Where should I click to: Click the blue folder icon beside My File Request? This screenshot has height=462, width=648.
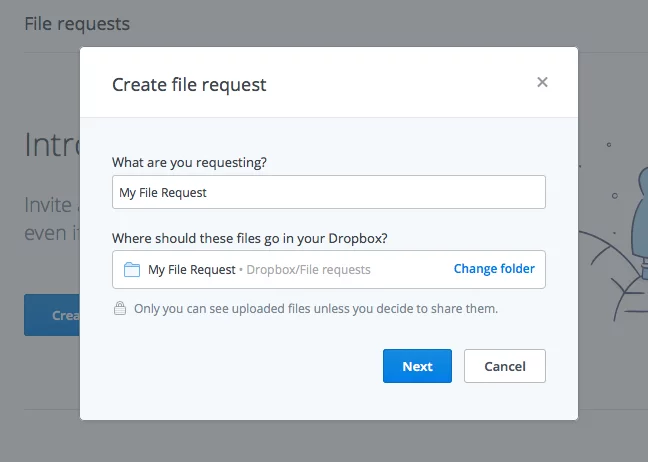pyautogui.click(x=132, y=269)
